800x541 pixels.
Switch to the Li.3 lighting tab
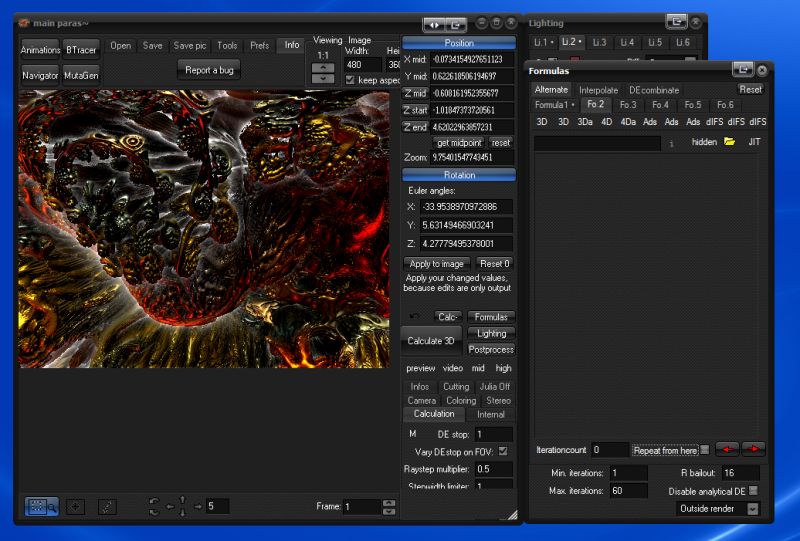599,42
